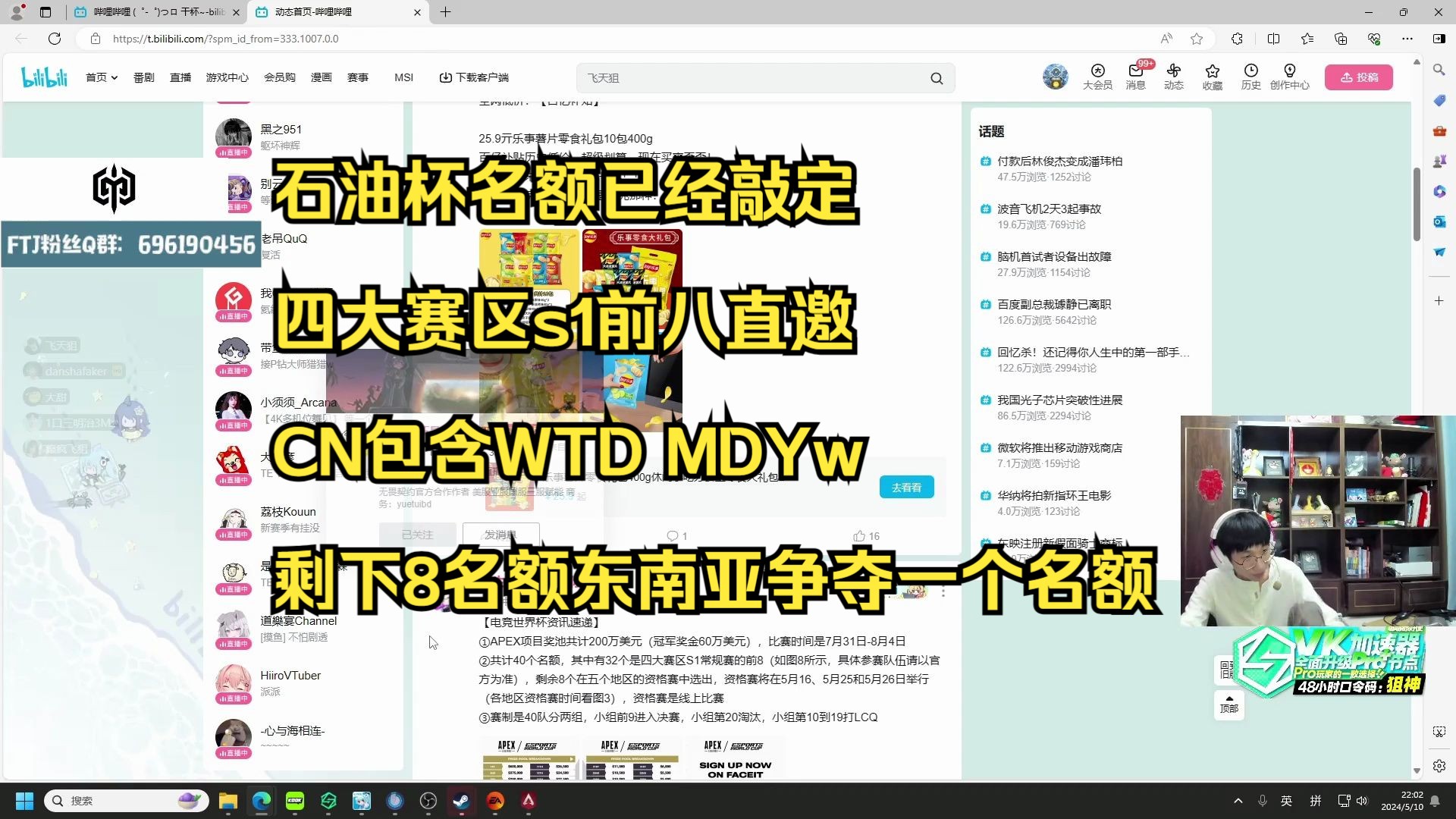Open browser extensions icon
The image size is (1456, 819).
(x=1237, y=39)
